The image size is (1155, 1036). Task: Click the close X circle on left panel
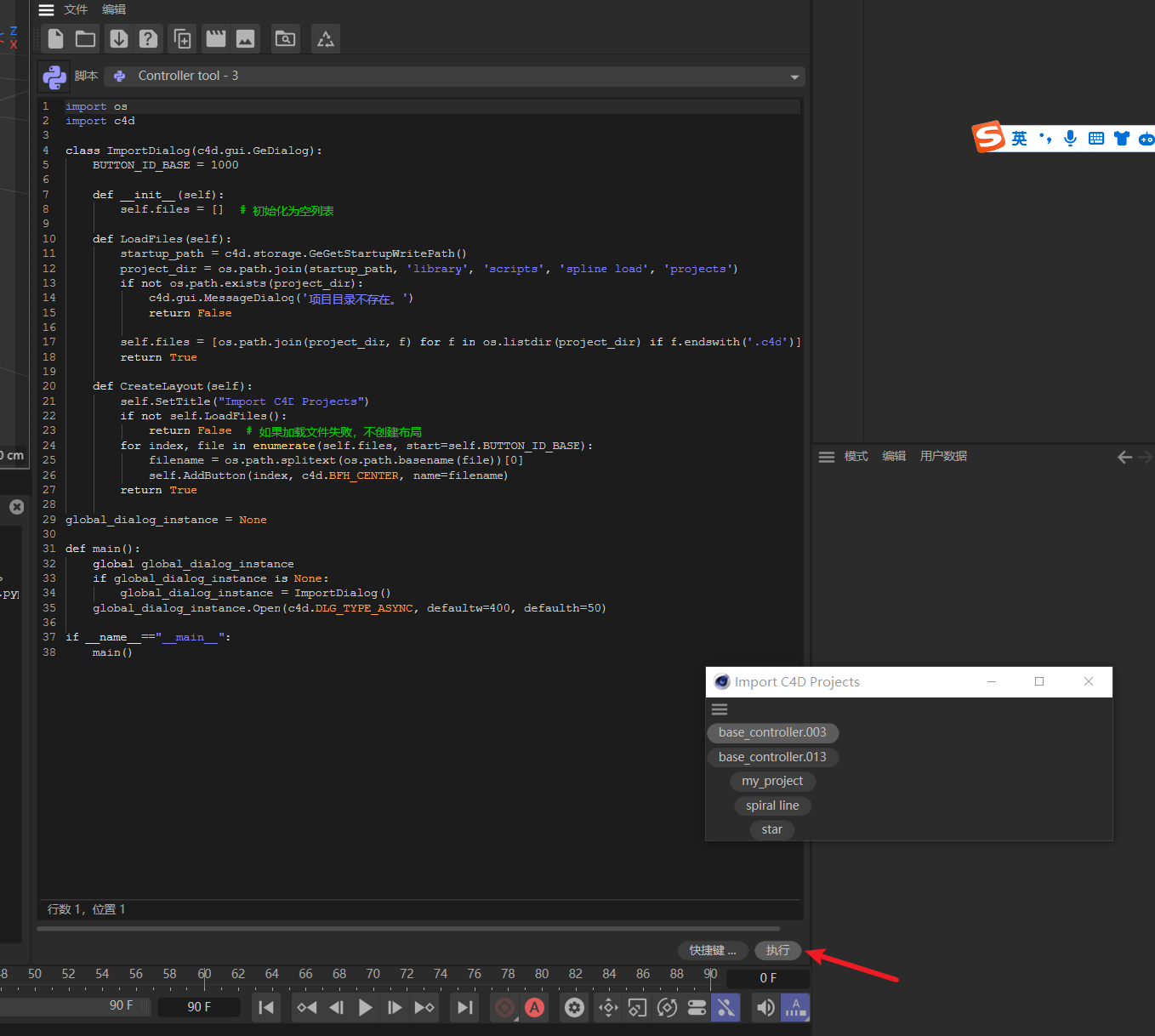click(16, 507)
